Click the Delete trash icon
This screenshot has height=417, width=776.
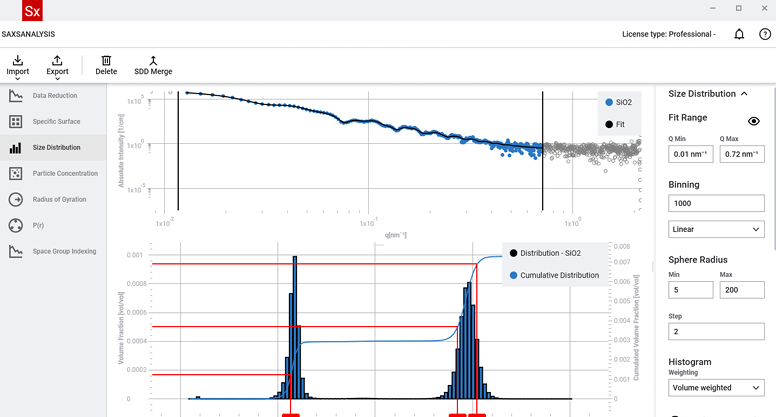[x=106, y=61]
